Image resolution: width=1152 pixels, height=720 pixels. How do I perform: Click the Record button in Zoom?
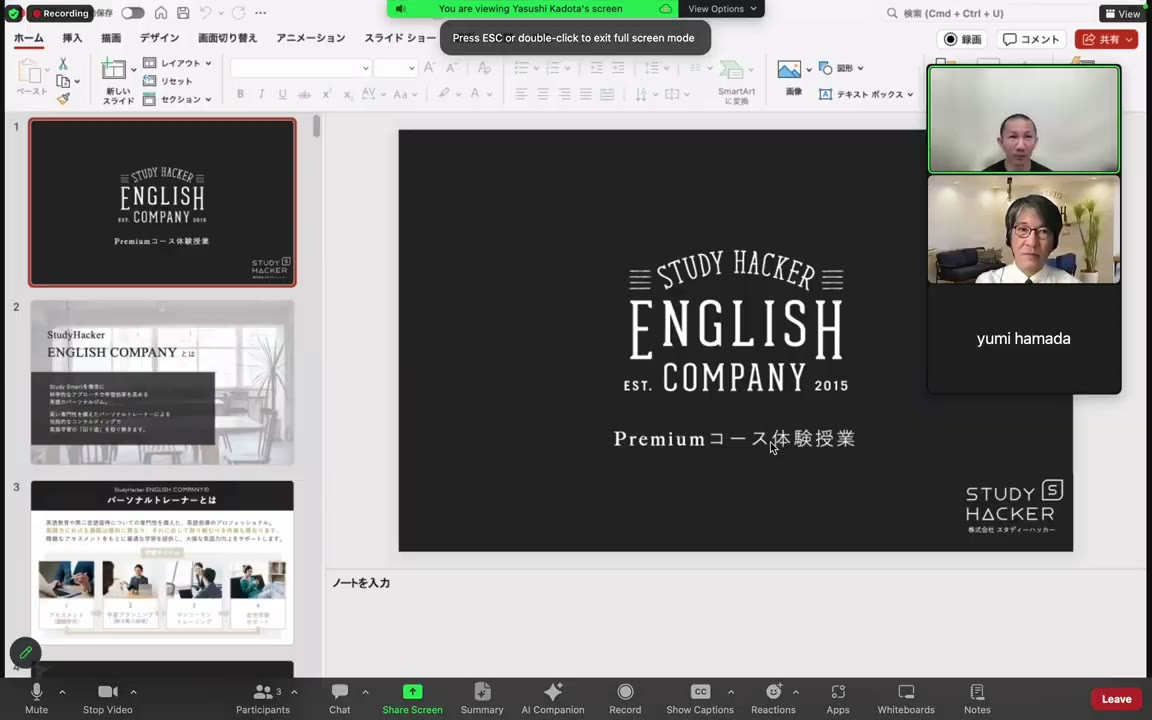pos(625,699)
